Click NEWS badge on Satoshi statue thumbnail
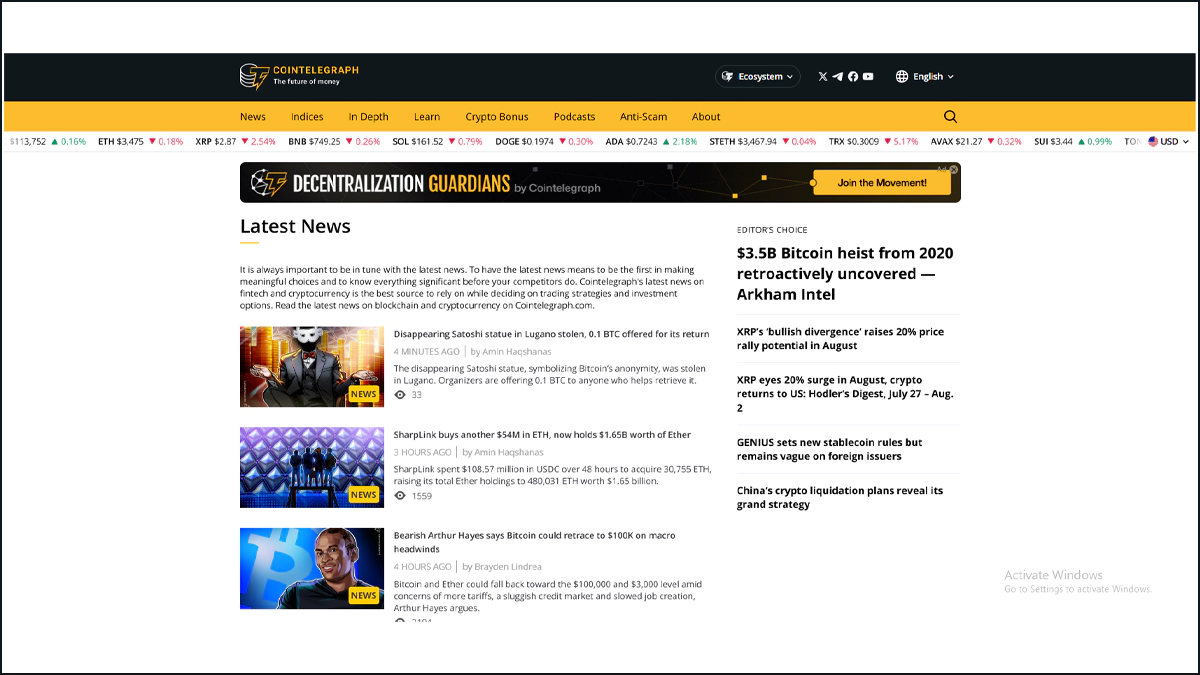 [x=363, y=394]
